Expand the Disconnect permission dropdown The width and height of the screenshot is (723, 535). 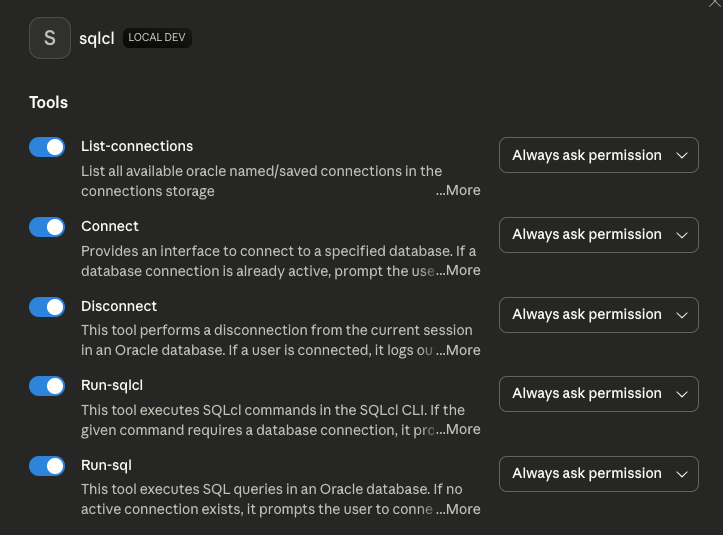598,314
